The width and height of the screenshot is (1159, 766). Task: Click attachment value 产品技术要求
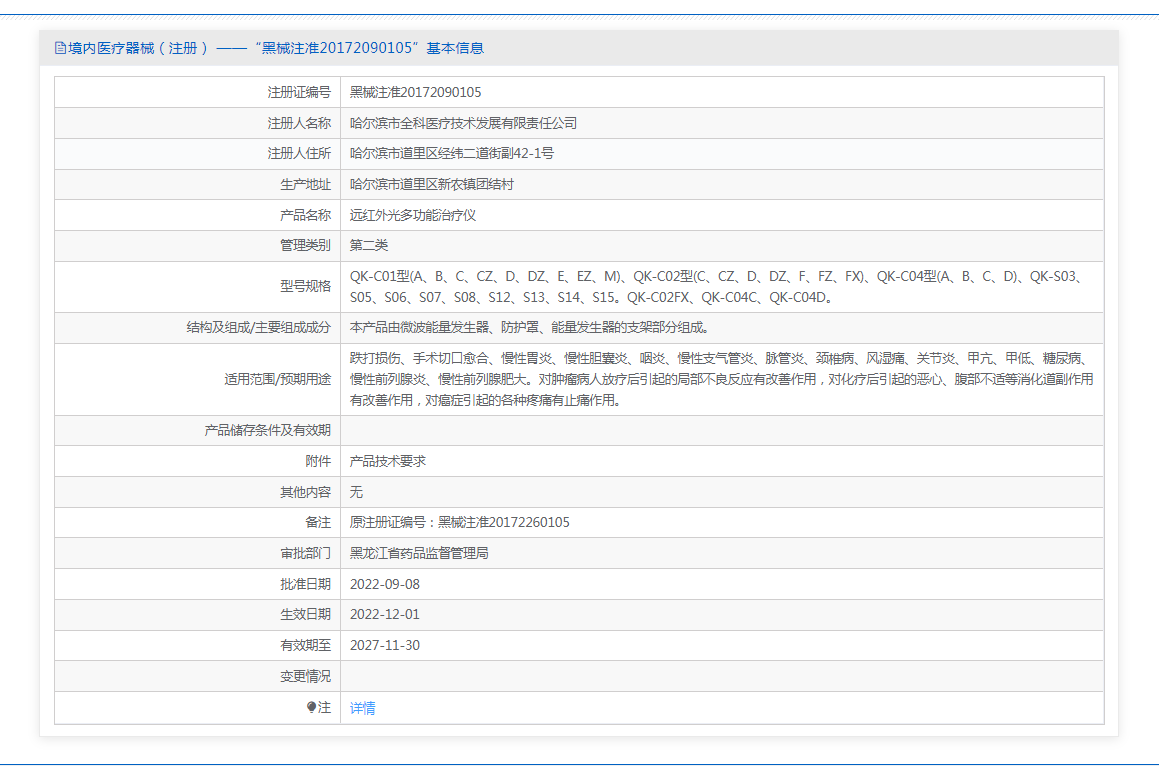388,461
